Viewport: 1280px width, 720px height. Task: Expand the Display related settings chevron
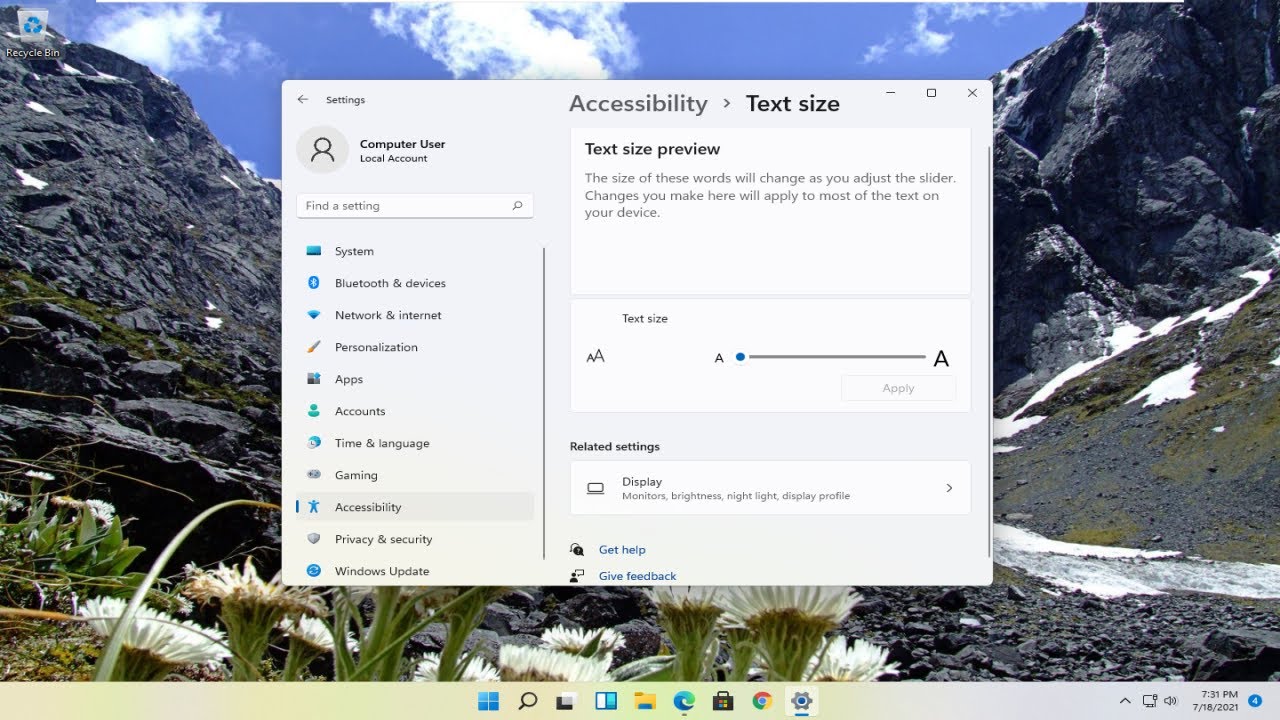coord(949,488)
